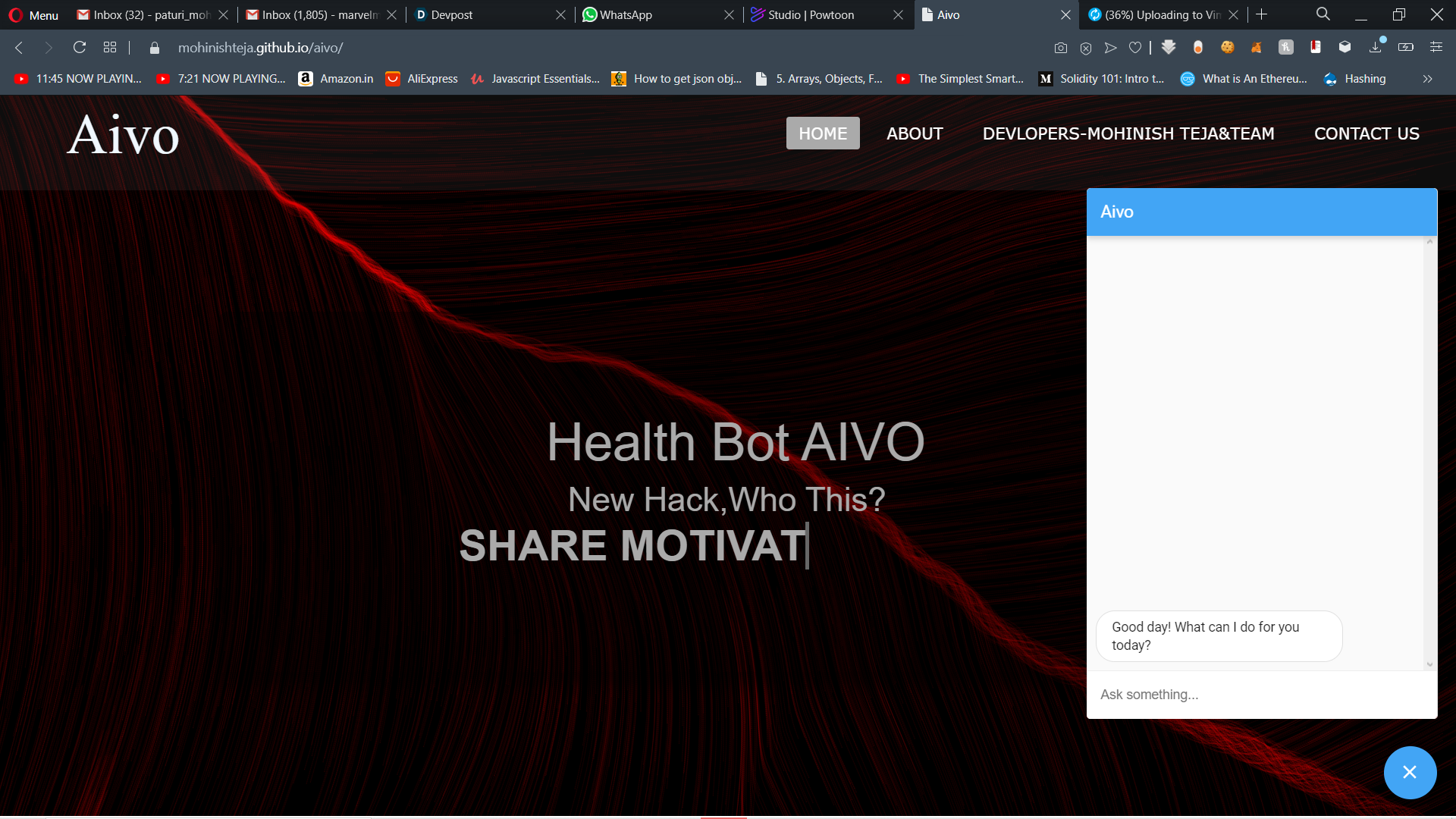
Task: Open a new tab with the plus button
Action: point(1261,14)
